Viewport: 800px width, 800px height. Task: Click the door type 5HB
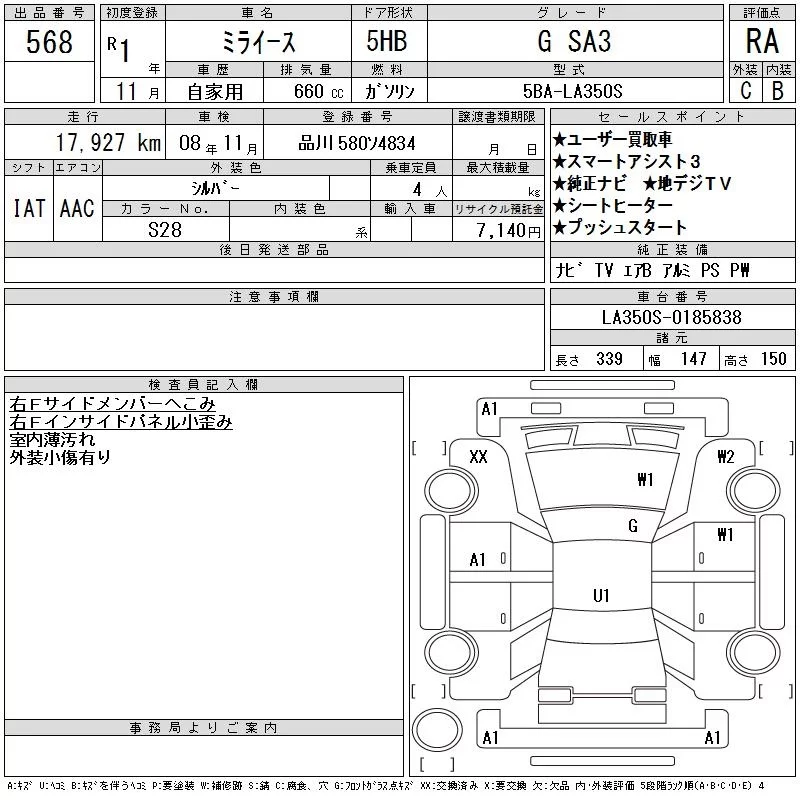pyautogui.click(x=387, y=41)
